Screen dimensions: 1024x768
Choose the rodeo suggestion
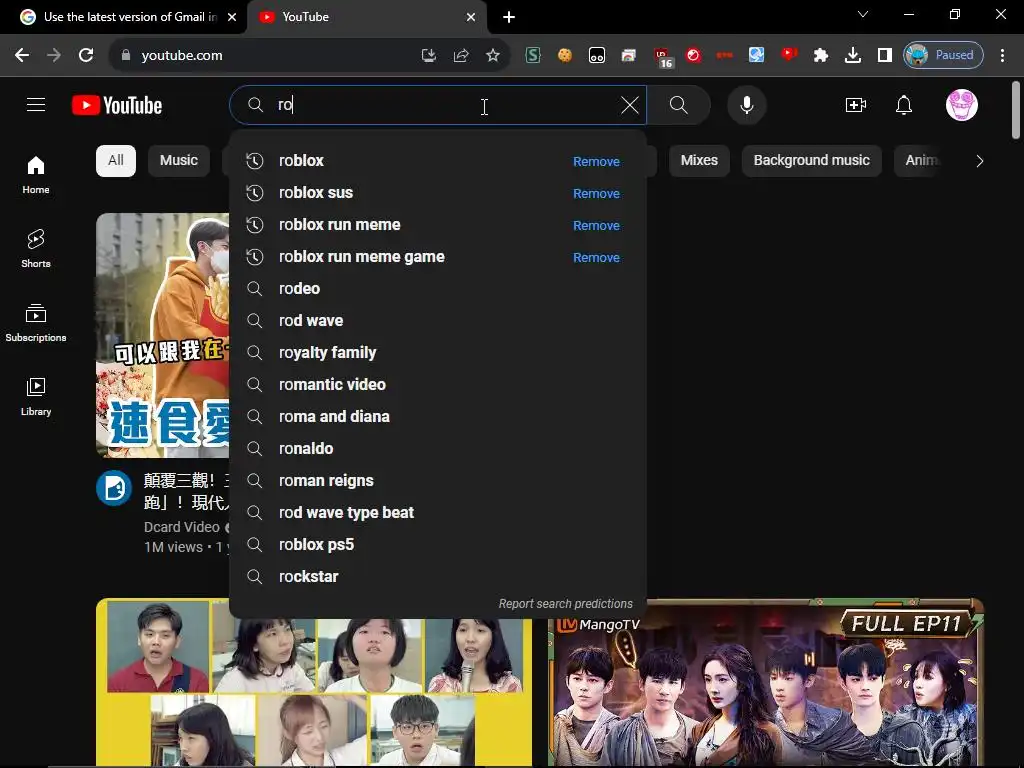438,289
